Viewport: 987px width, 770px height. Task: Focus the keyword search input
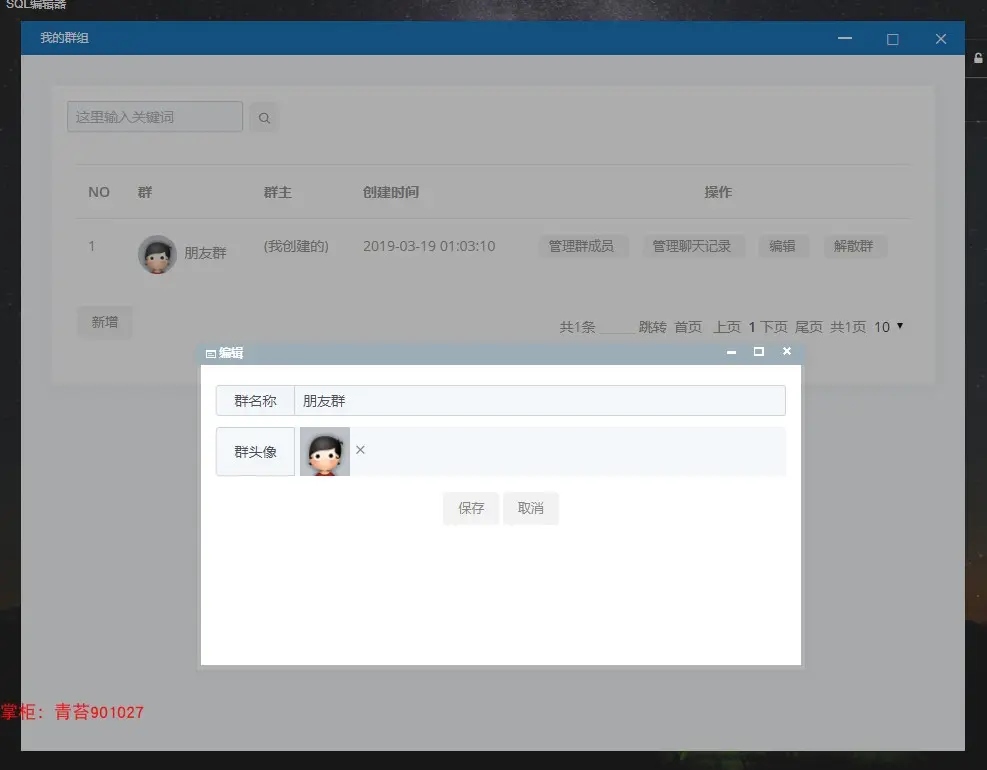click(155, 117)
